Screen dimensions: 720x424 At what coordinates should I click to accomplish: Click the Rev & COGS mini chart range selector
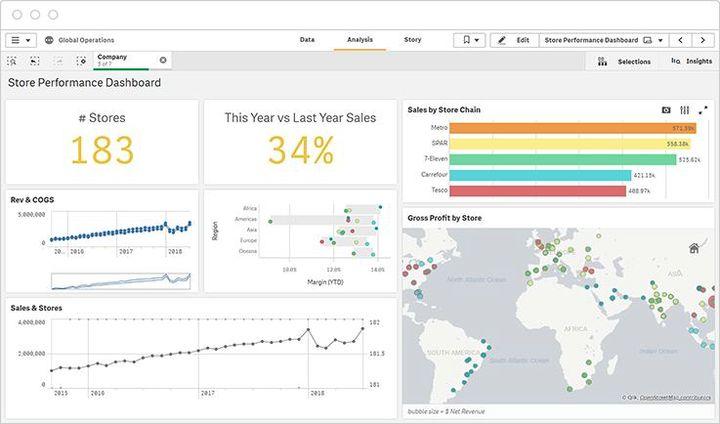[x=120, y=280]
